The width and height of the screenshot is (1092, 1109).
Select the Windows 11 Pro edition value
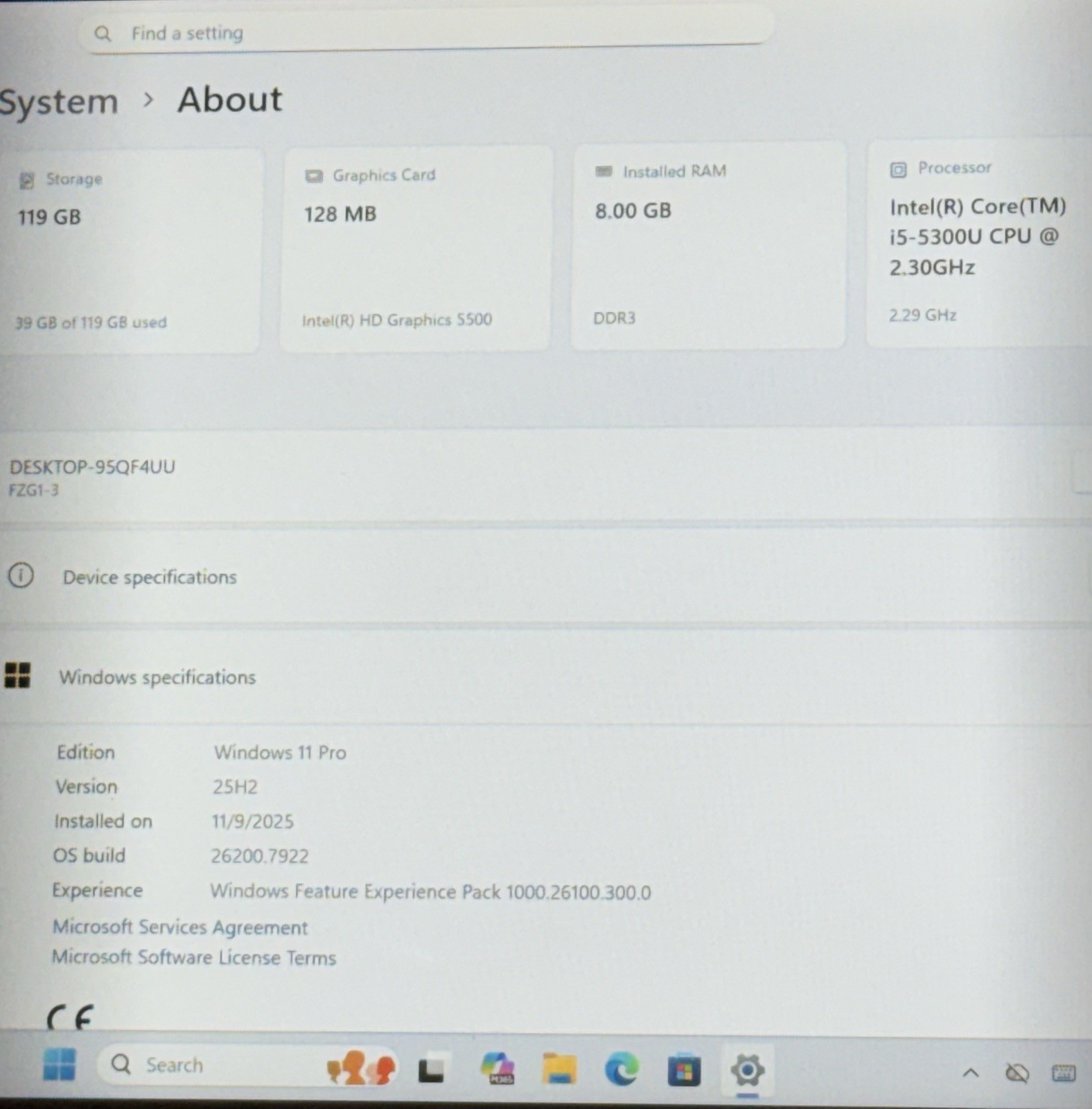tap(280, 752)
